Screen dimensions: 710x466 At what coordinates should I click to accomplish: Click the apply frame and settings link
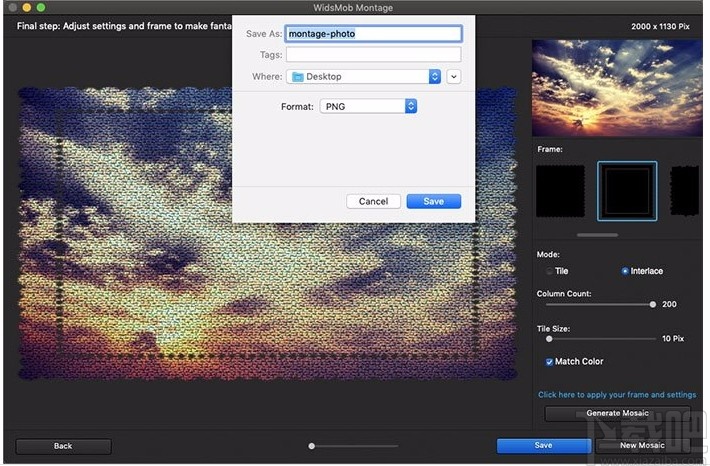point(617,395)
